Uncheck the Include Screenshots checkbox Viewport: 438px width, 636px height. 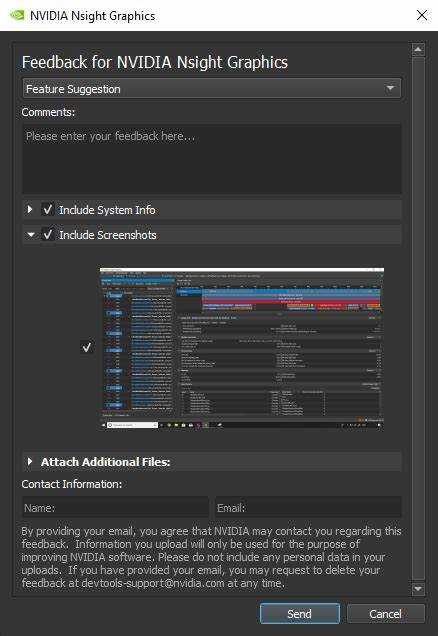pos(48,234)
